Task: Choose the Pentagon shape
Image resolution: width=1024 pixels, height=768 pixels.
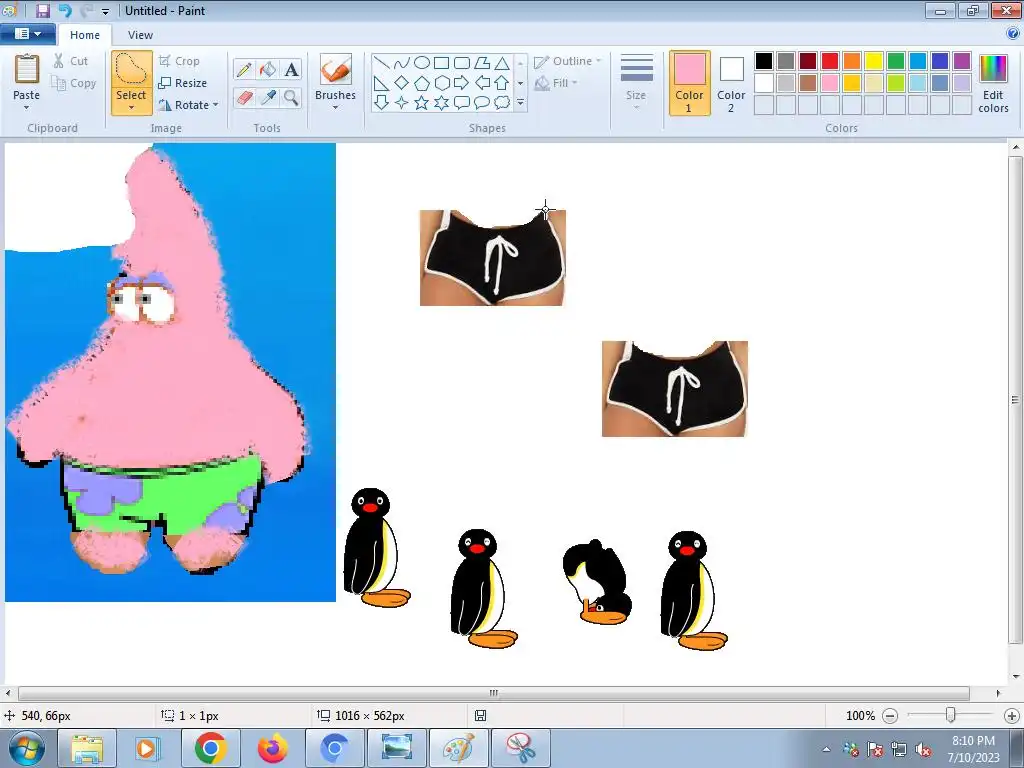Action: click(x=422, y=83)
